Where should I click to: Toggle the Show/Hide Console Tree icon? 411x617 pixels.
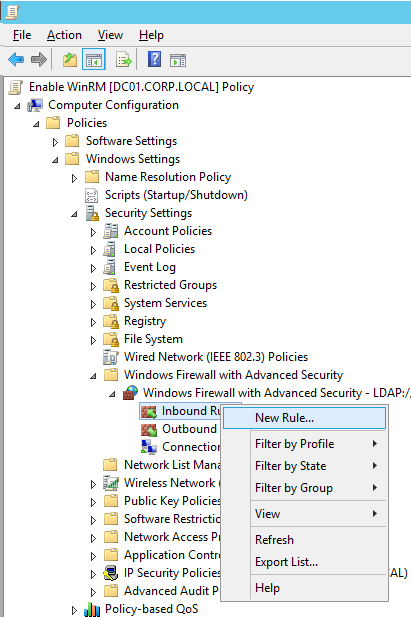pyautogui.click(x=94, y=60)
